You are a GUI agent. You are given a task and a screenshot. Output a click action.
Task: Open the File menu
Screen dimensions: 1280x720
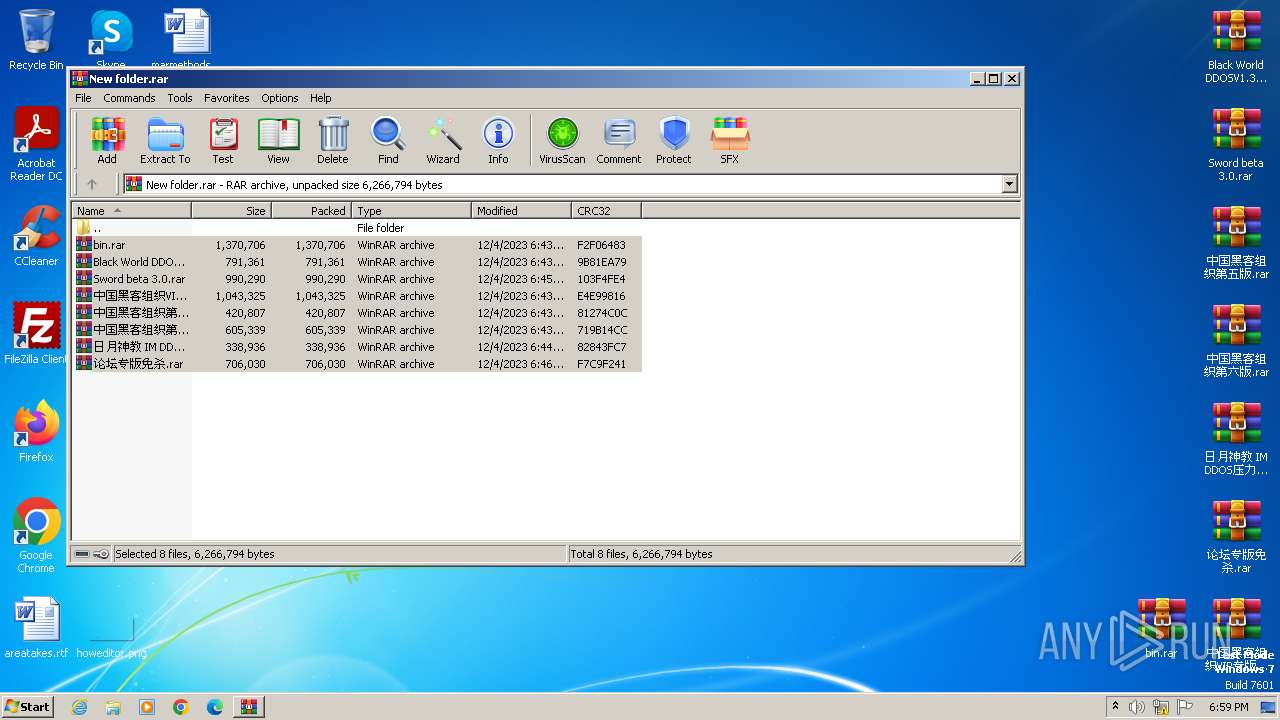(83, 98)
